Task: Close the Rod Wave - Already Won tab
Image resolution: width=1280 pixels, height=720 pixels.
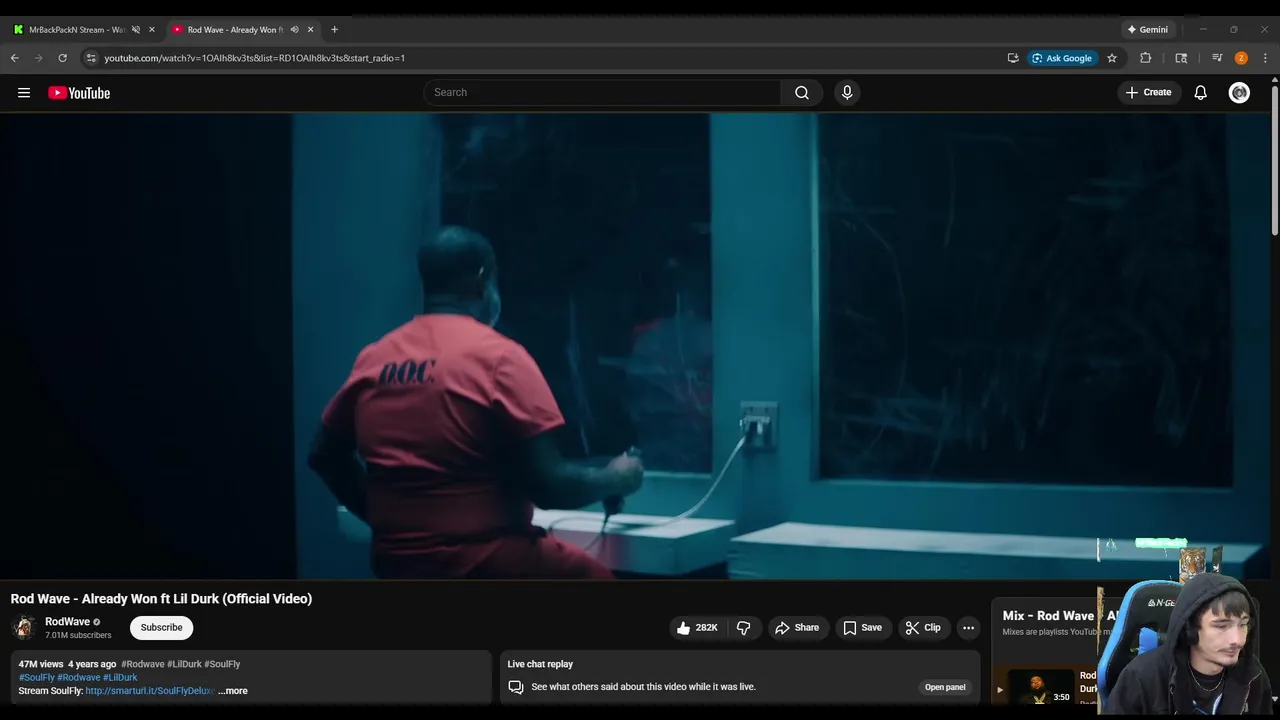Action: (311, 30)
